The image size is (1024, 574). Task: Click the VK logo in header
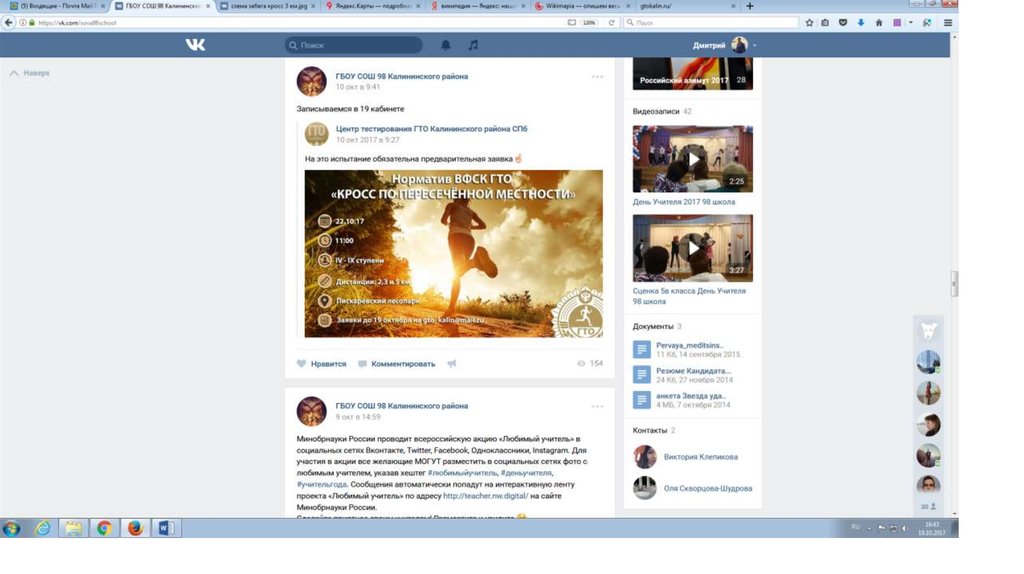(195, 45)
